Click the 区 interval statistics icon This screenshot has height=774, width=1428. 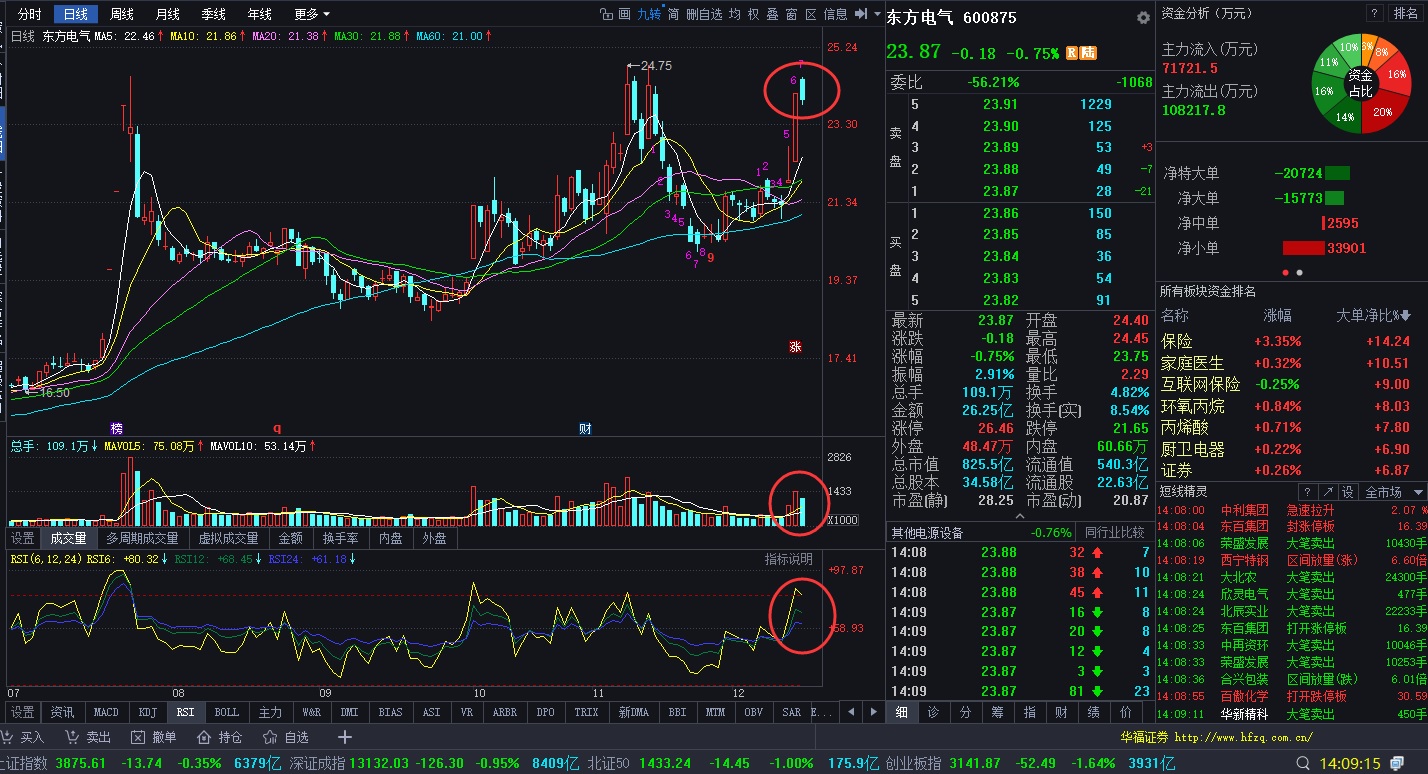(x=810, y=14)
